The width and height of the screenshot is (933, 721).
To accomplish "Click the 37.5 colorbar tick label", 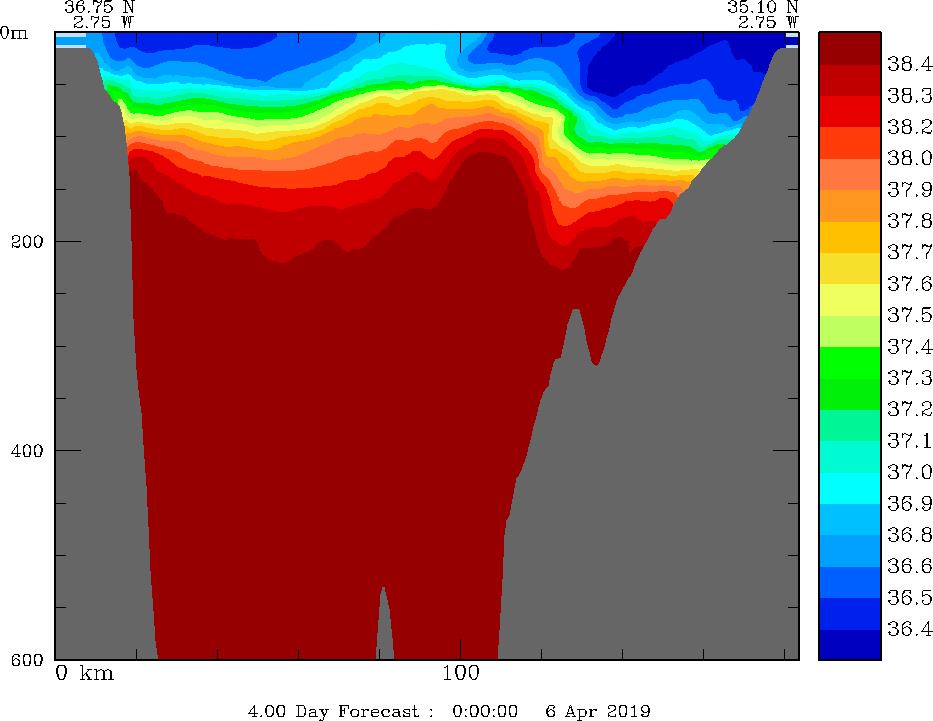I will tap(909, 315).
